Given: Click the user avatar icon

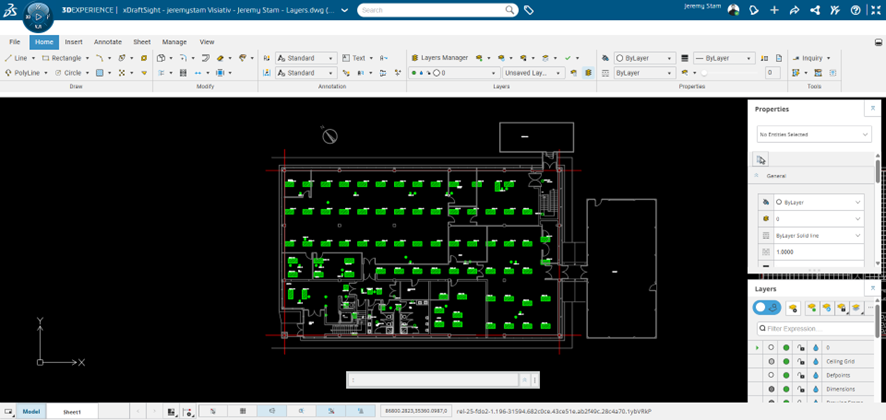Looking at the screenshot, I should tap(733, 10).
